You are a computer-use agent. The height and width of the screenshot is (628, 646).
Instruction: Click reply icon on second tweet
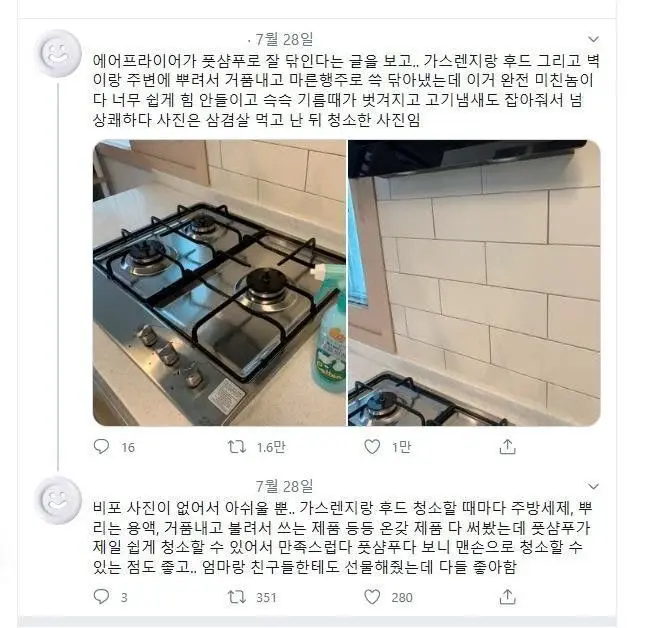coord(101,597)
